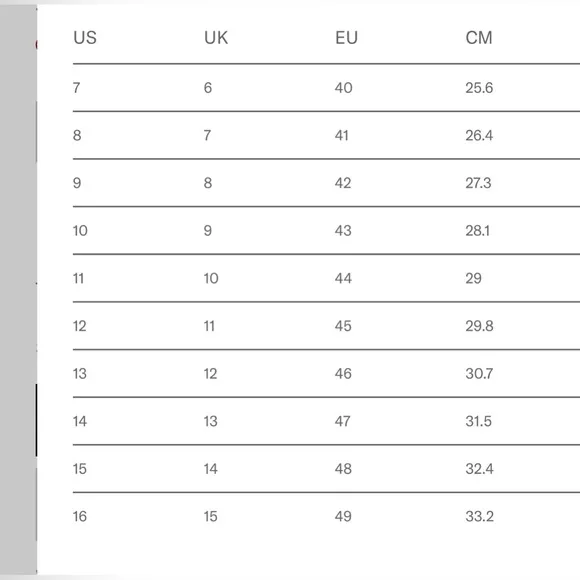Image resolution: width=580 pixels, height=580 pixels.
Task: Select US size 16 cell
Action: pyautogui.click(x=80, y=517)
